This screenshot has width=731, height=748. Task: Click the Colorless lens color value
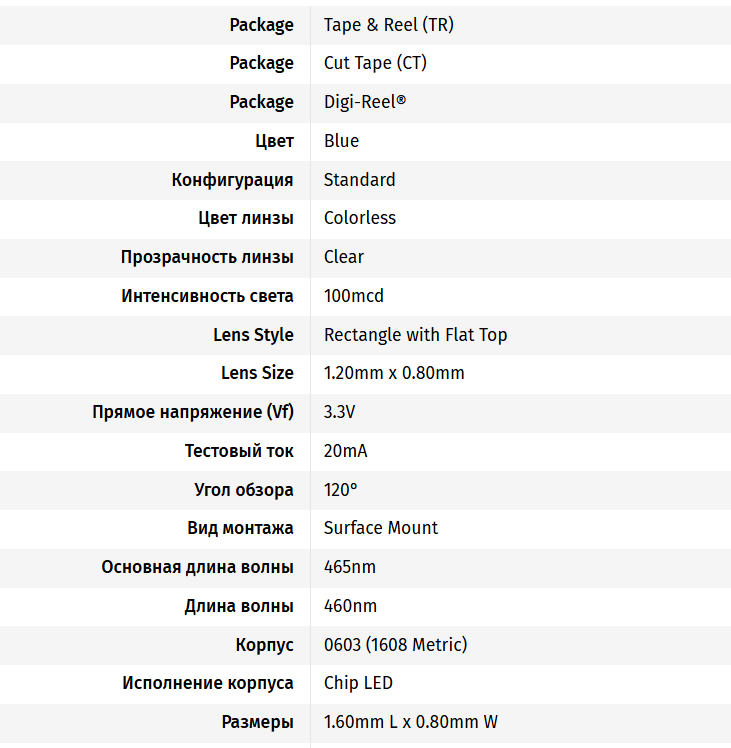coord(360,218)
